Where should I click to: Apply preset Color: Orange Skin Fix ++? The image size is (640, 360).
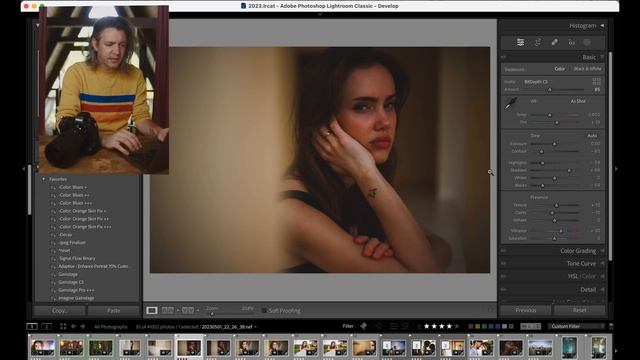[83, 219]
